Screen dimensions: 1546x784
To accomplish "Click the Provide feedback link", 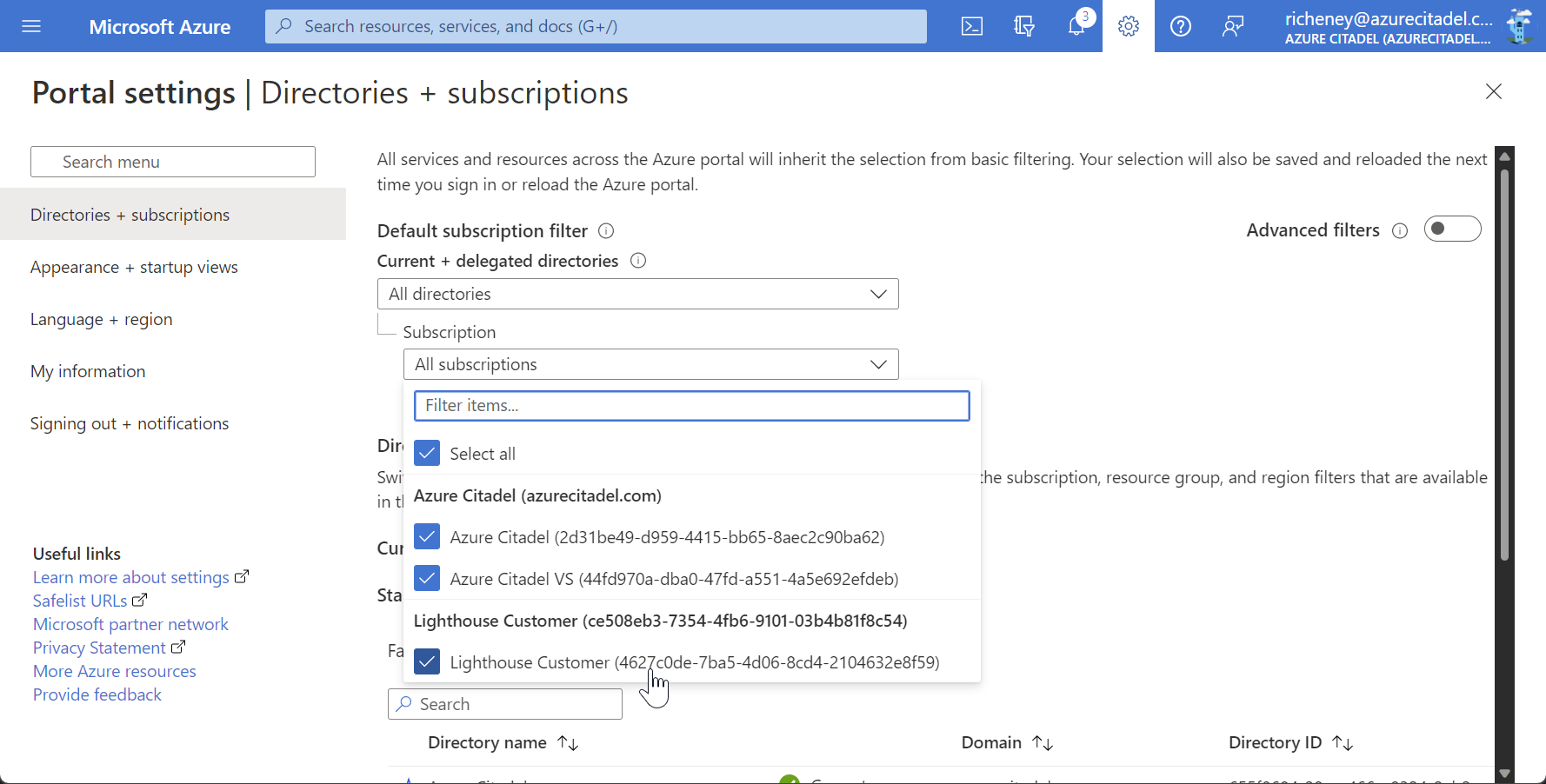I will pos(97,694).
